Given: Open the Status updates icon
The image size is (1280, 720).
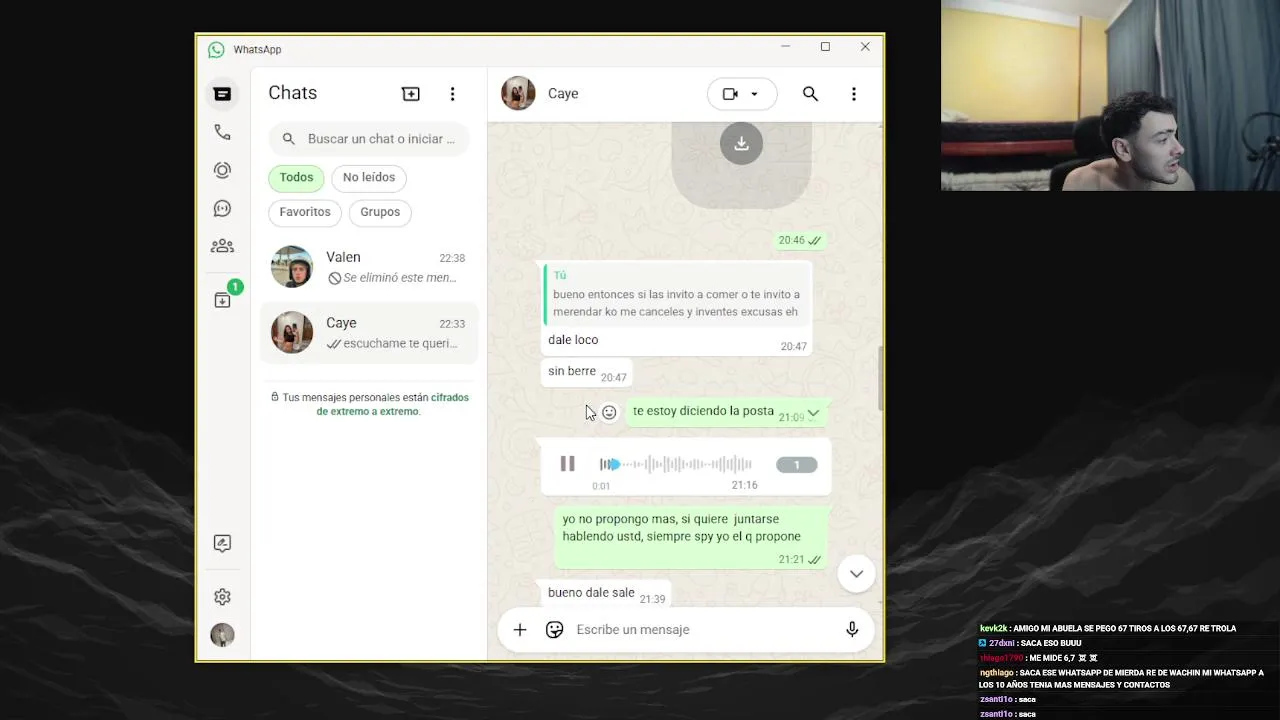Looking at the screenshot, I should point(222,170).
